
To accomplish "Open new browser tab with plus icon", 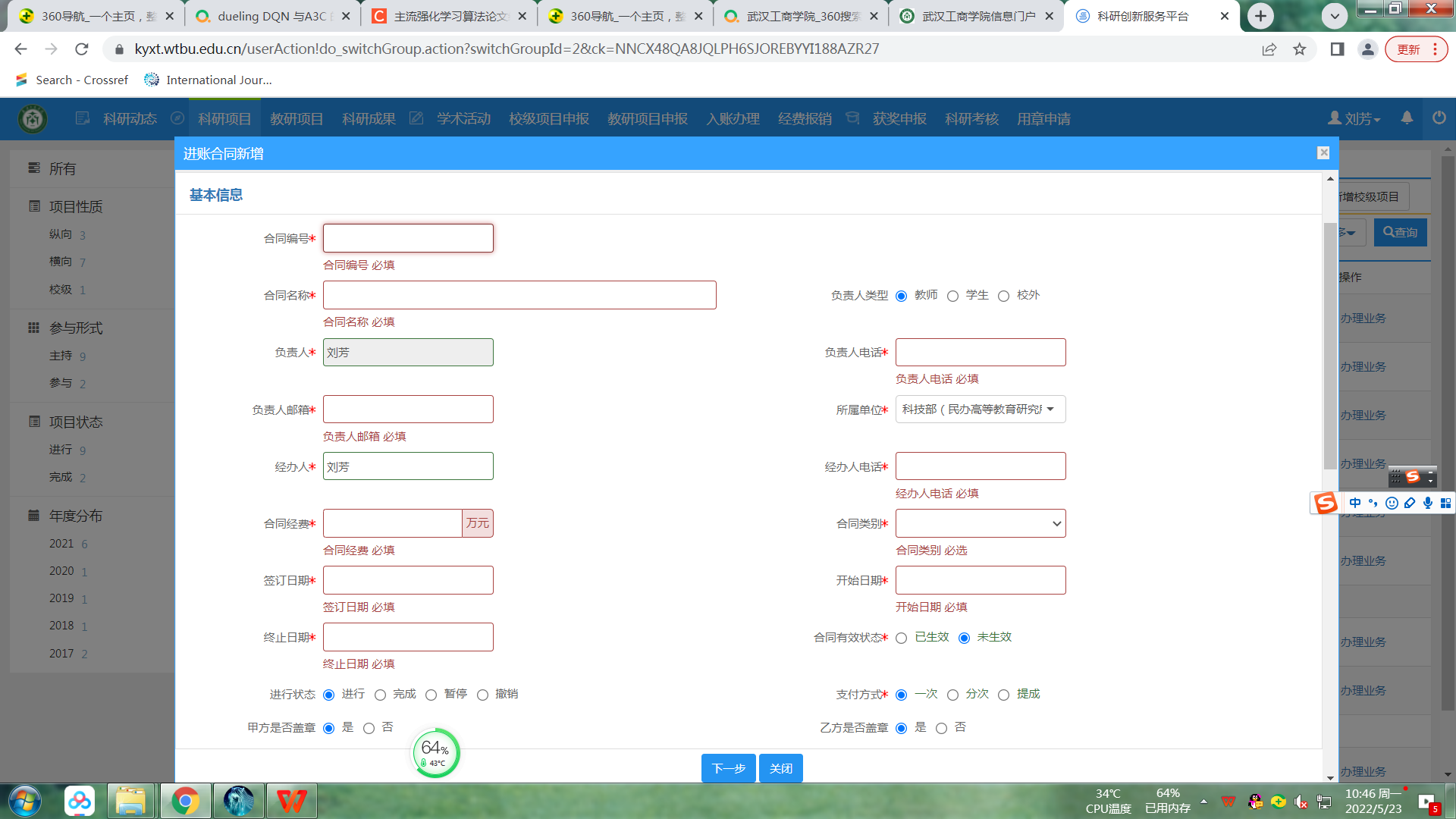I will pyautogui.click(x=1260, y=16).
